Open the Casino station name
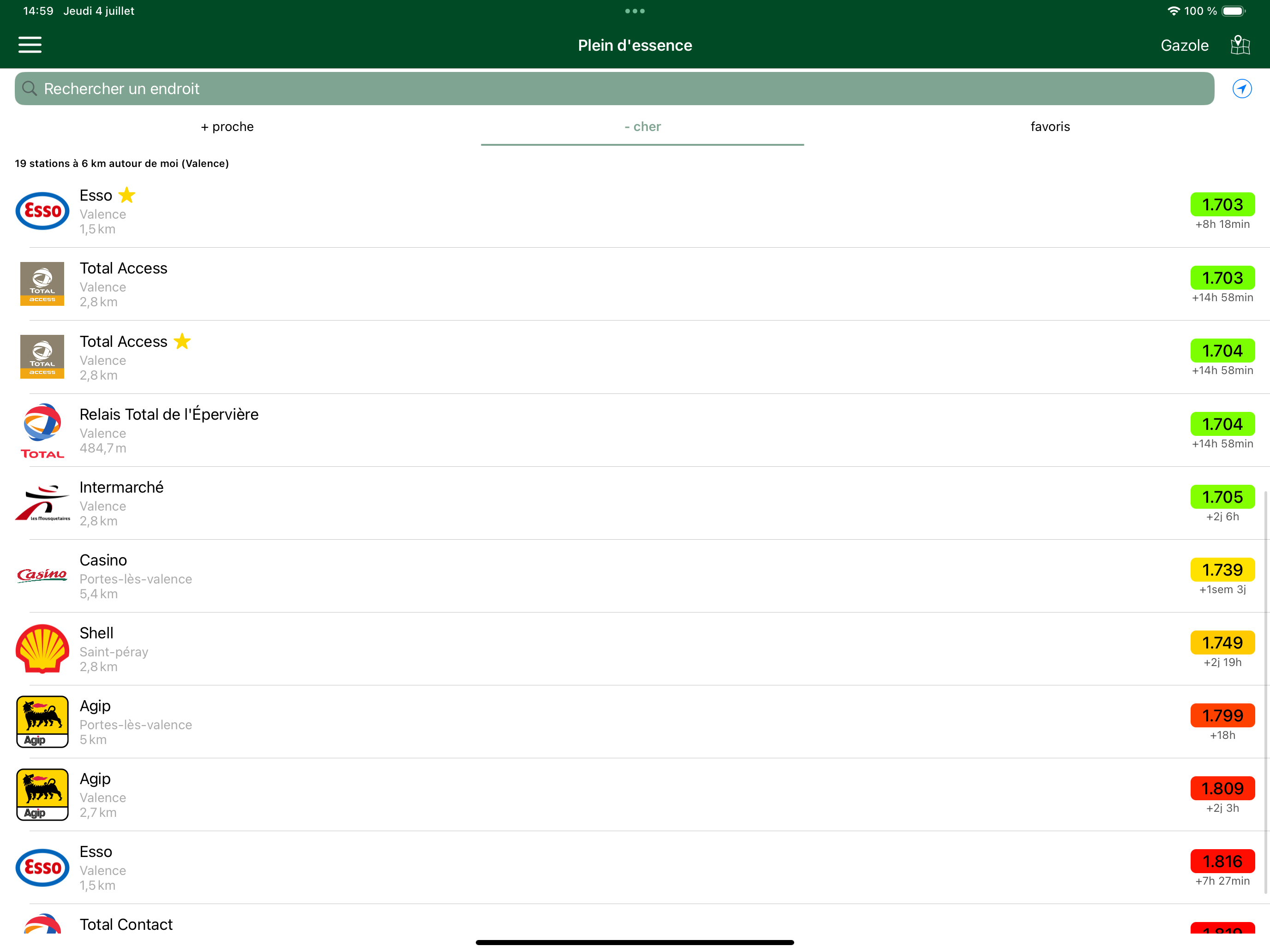This screenshot has width=1270, height=952. tap(103, 560)
